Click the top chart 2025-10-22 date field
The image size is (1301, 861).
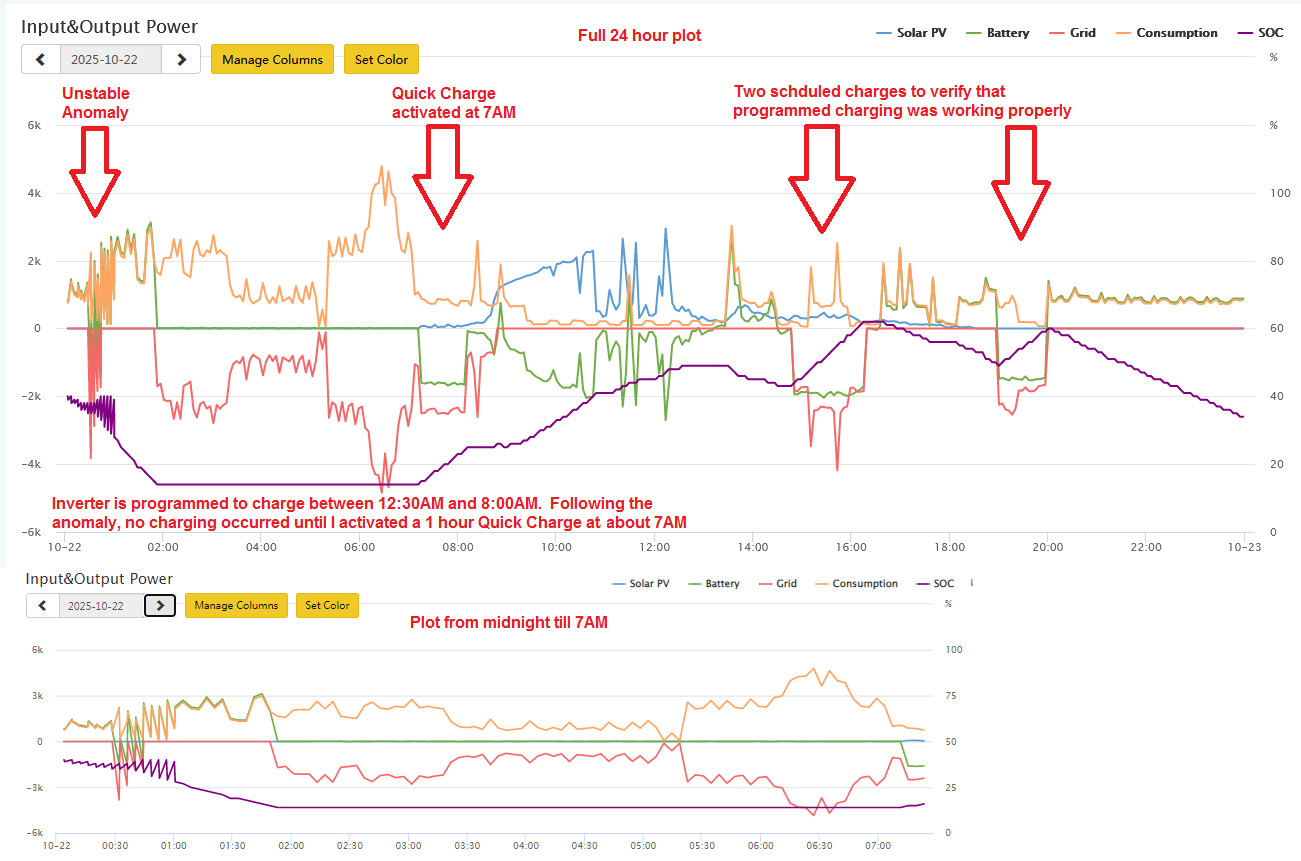[110, 59]
